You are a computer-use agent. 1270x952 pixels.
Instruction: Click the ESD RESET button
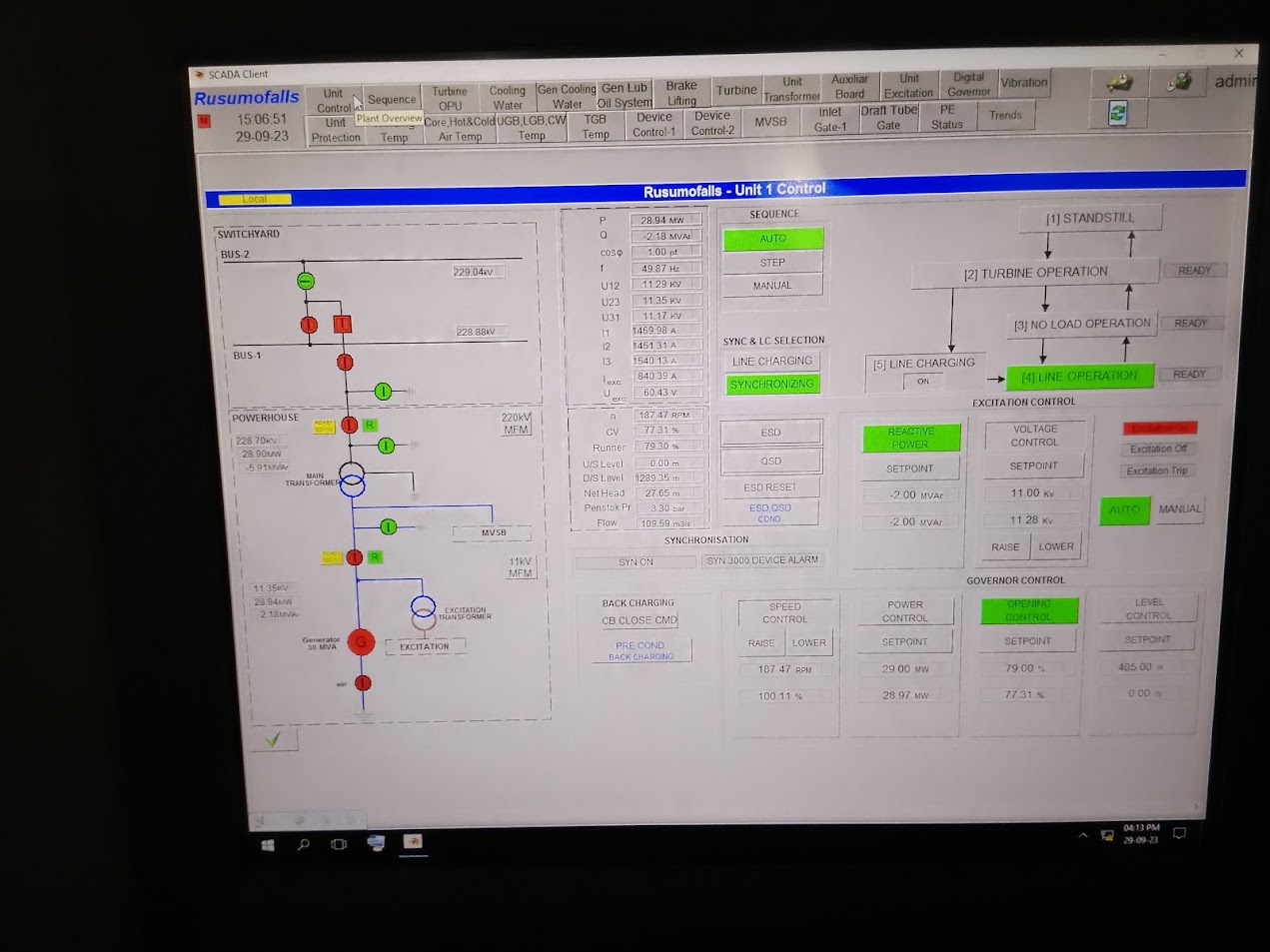tap(770, 487)
